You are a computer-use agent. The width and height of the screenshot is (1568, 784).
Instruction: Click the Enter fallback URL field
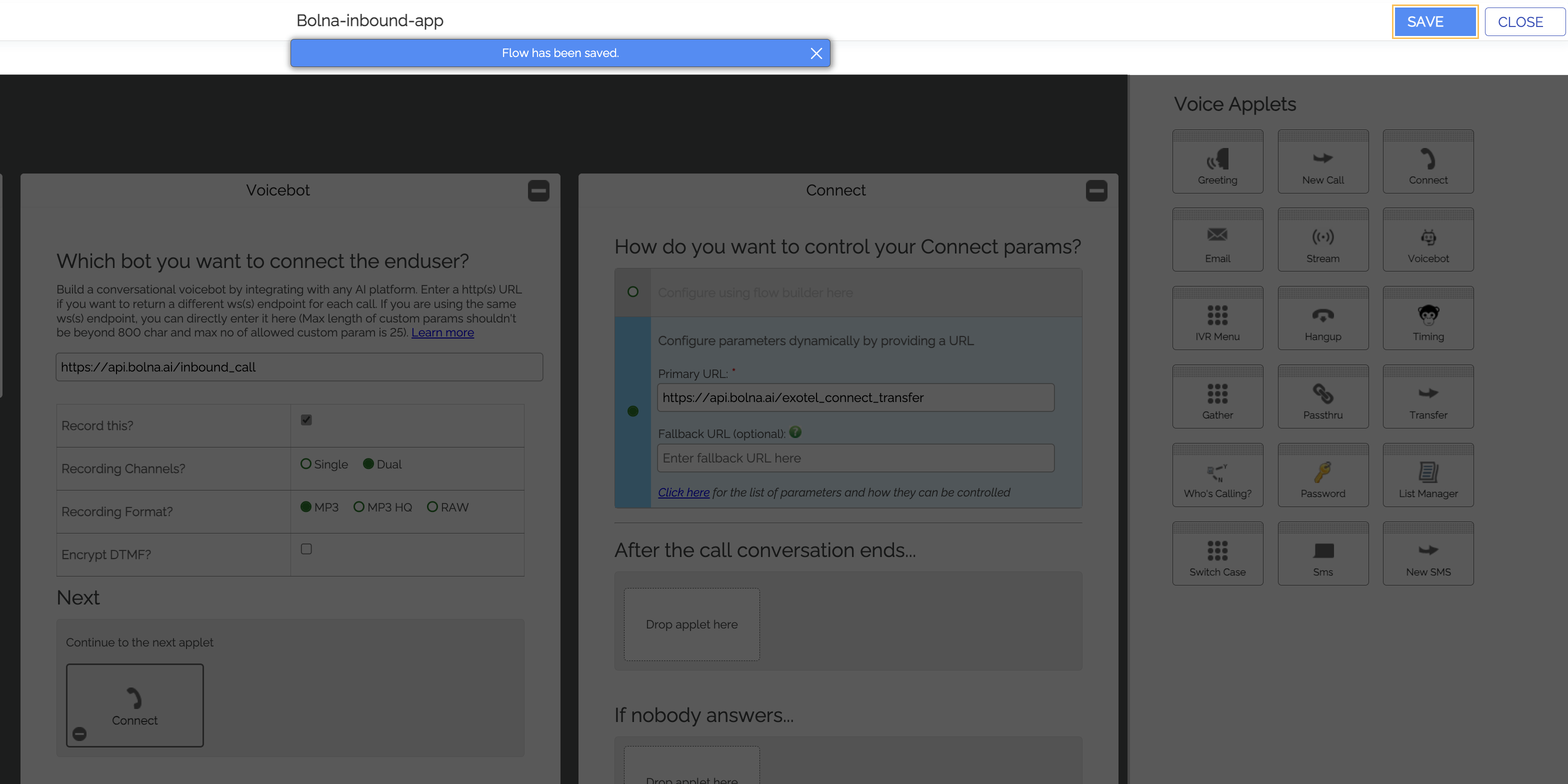point(854,457)
